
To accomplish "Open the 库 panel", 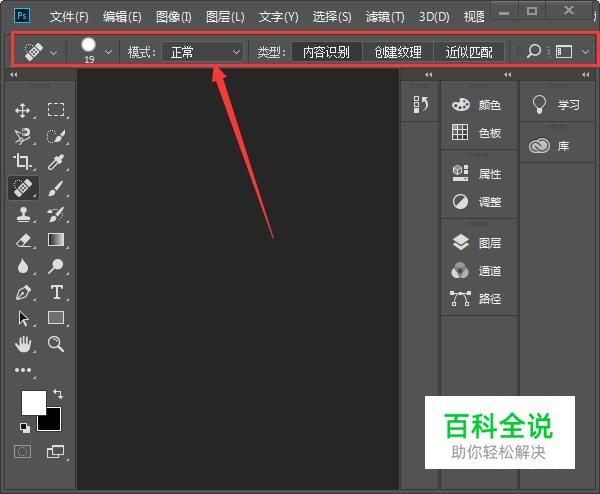I will [x=549, y=146].
